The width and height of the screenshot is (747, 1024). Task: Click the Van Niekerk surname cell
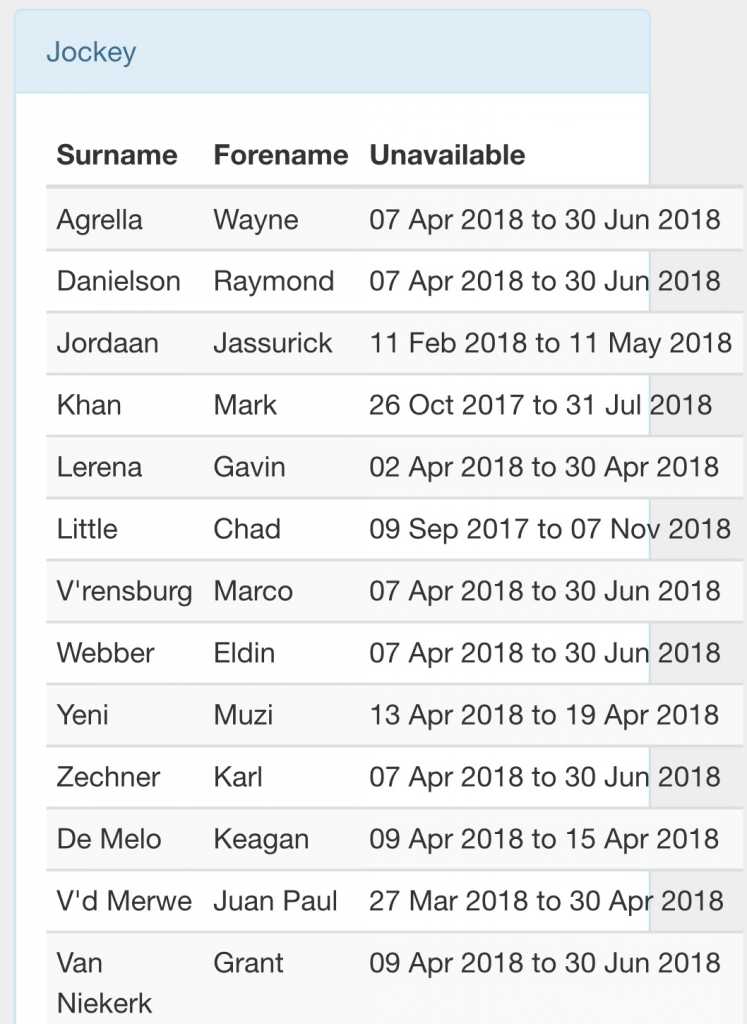tap(105, 982)
